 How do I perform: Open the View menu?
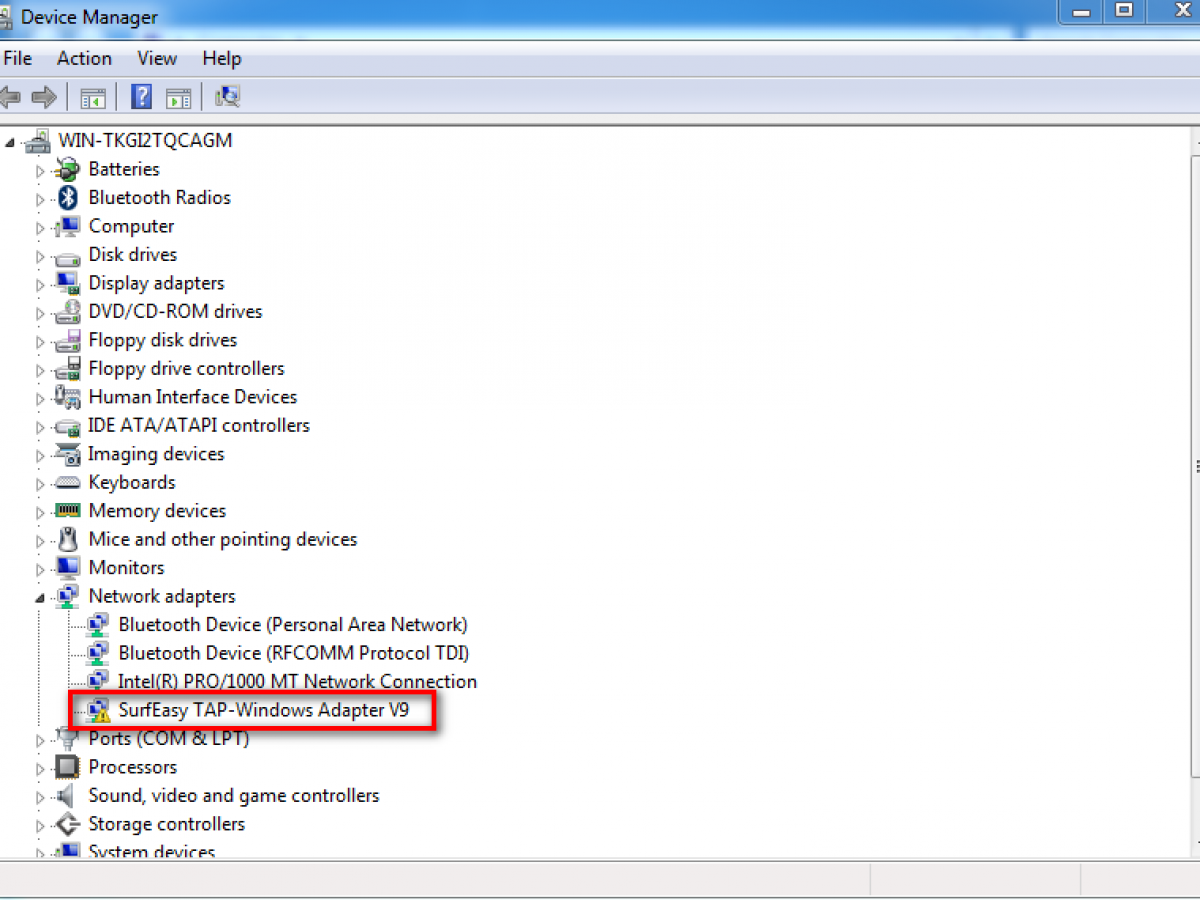click(x=157, y=58)
